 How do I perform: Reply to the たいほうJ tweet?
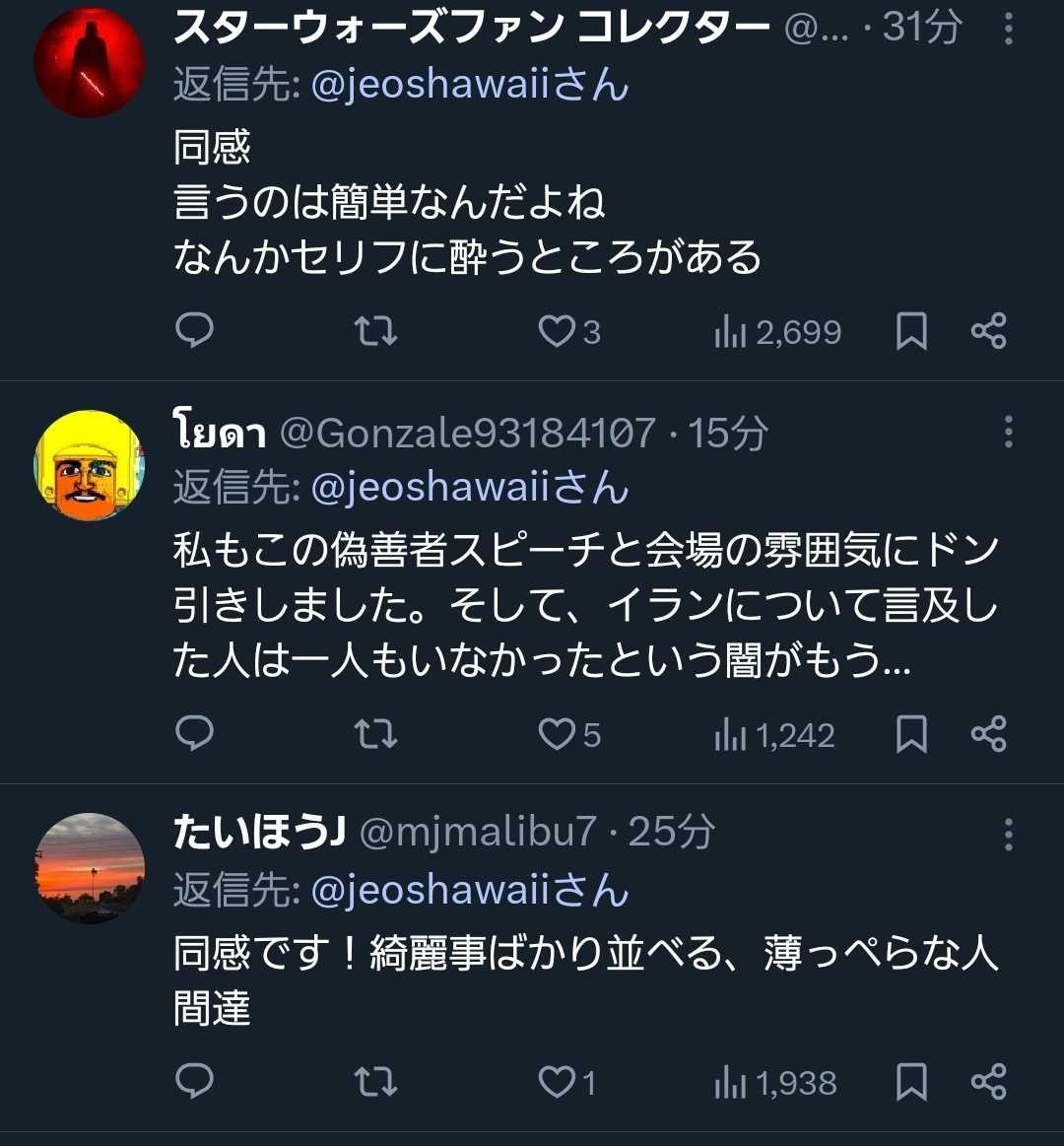194,1082
